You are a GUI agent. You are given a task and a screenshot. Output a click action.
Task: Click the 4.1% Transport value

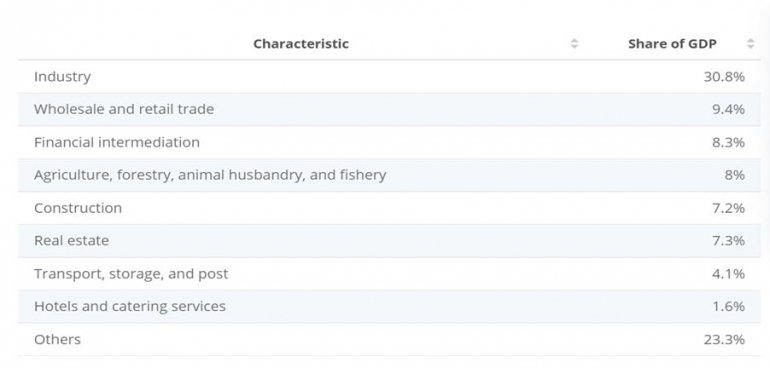(728, 274)
